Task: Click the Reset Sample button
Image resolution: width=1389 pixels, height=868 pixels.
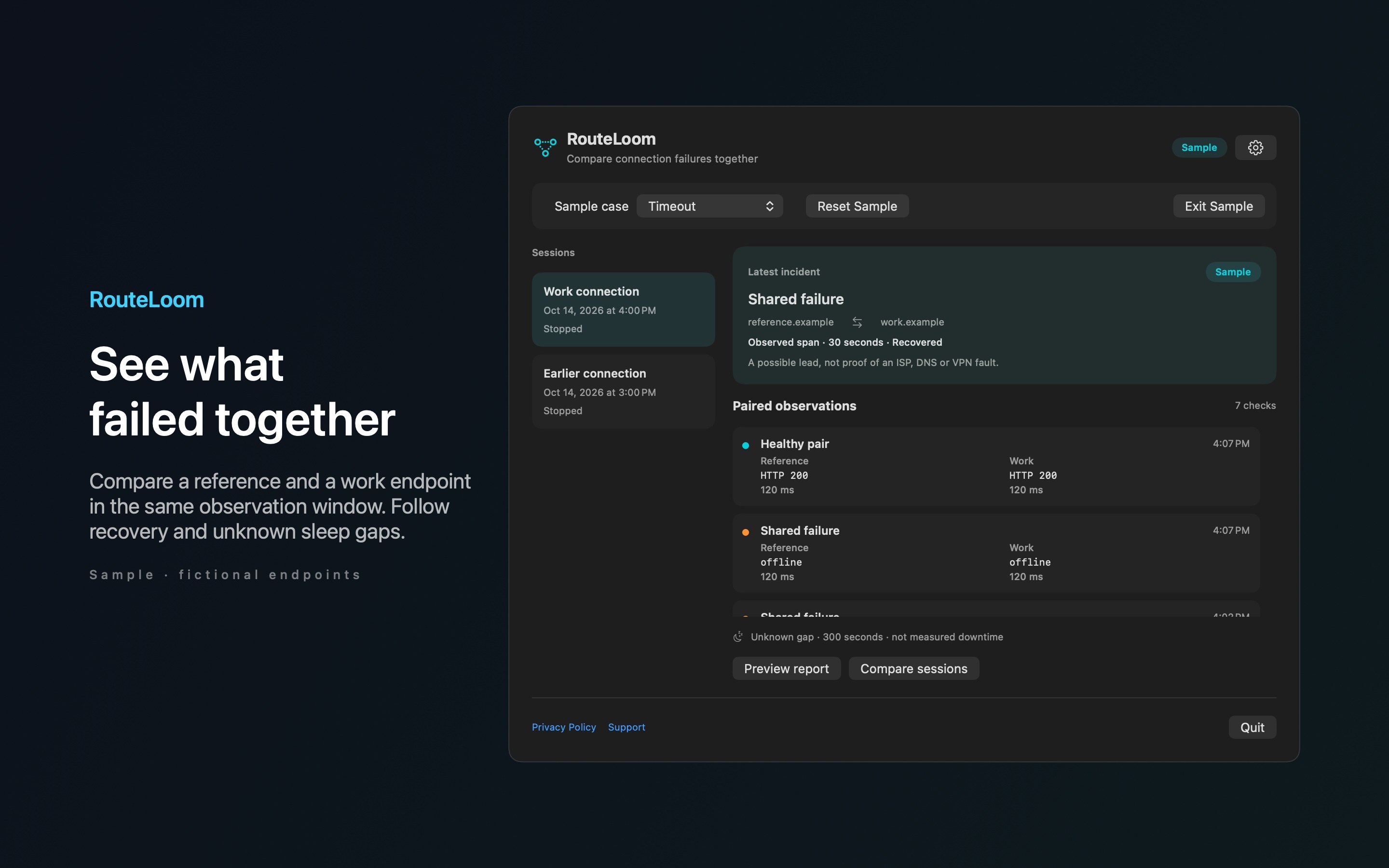Action: (x=857, y=206)
